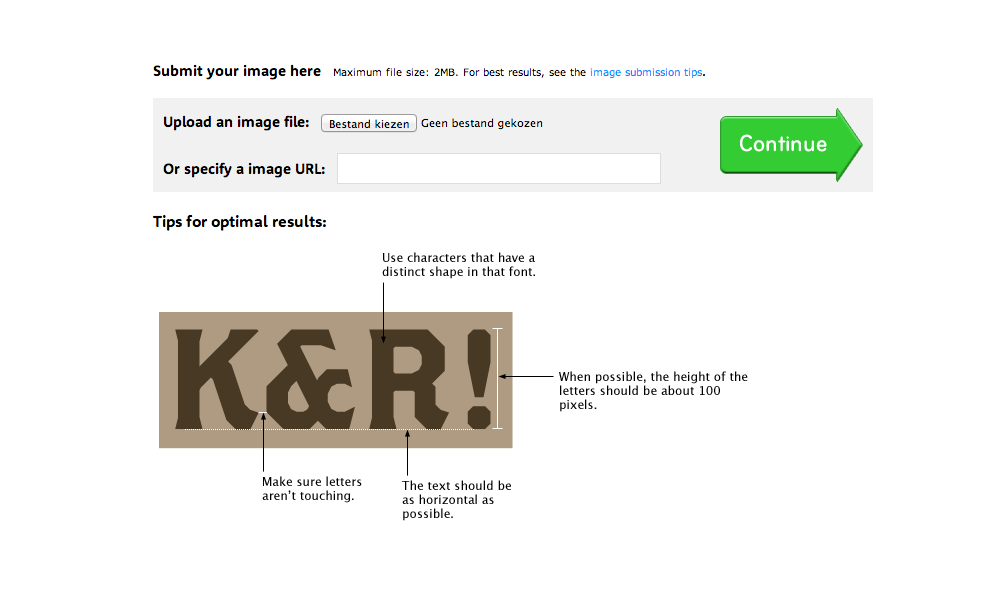Click the green Continue arrow button
1000x600 pixels.
tap(791, 145)
